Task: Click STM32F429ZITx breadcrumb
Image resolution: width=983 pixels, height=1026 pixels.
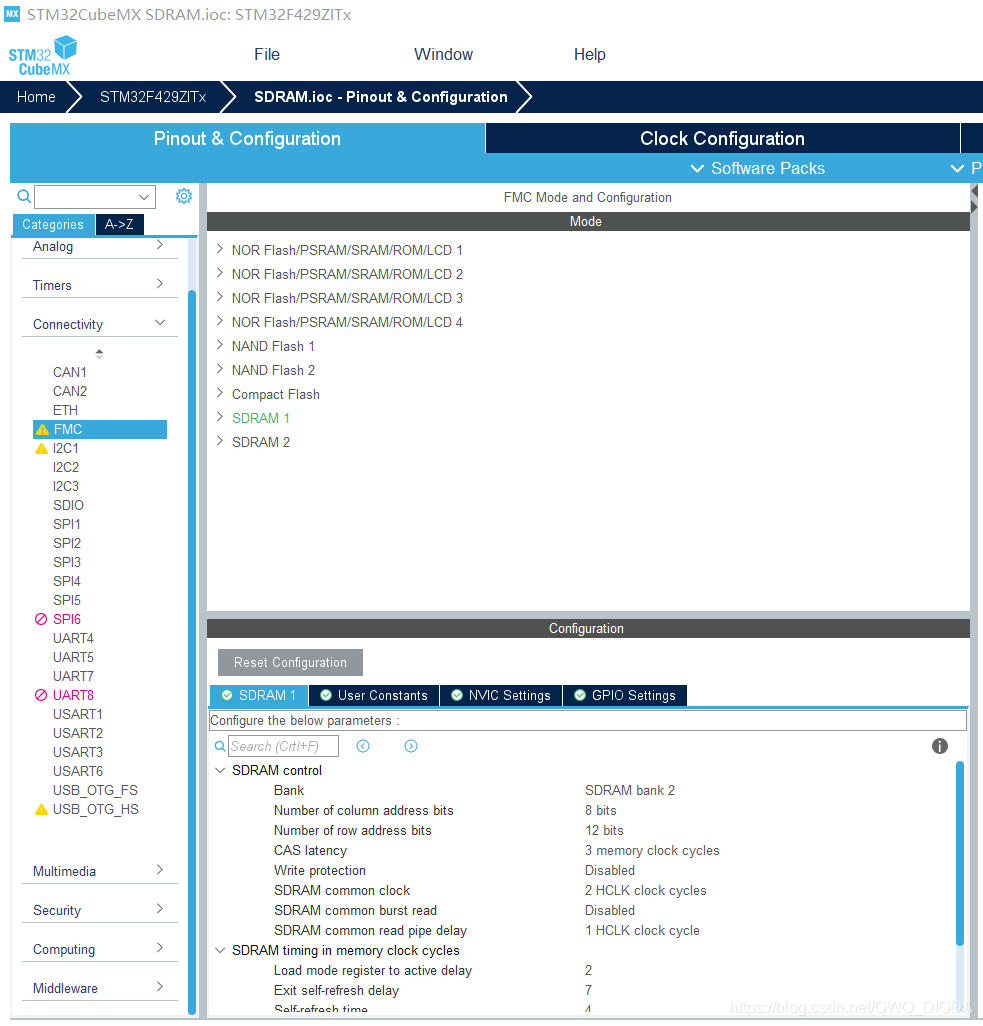Action: coord(153,97)
